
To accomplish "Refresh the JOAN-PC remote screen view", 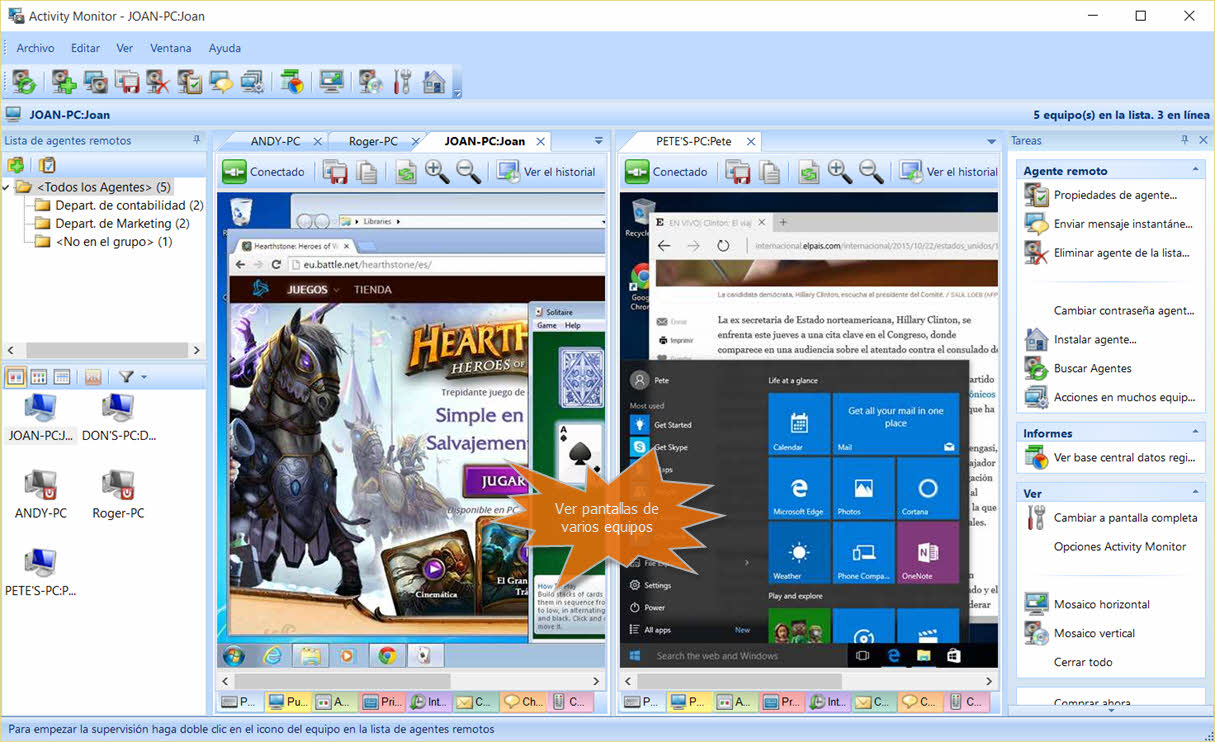I will [405, 172].
